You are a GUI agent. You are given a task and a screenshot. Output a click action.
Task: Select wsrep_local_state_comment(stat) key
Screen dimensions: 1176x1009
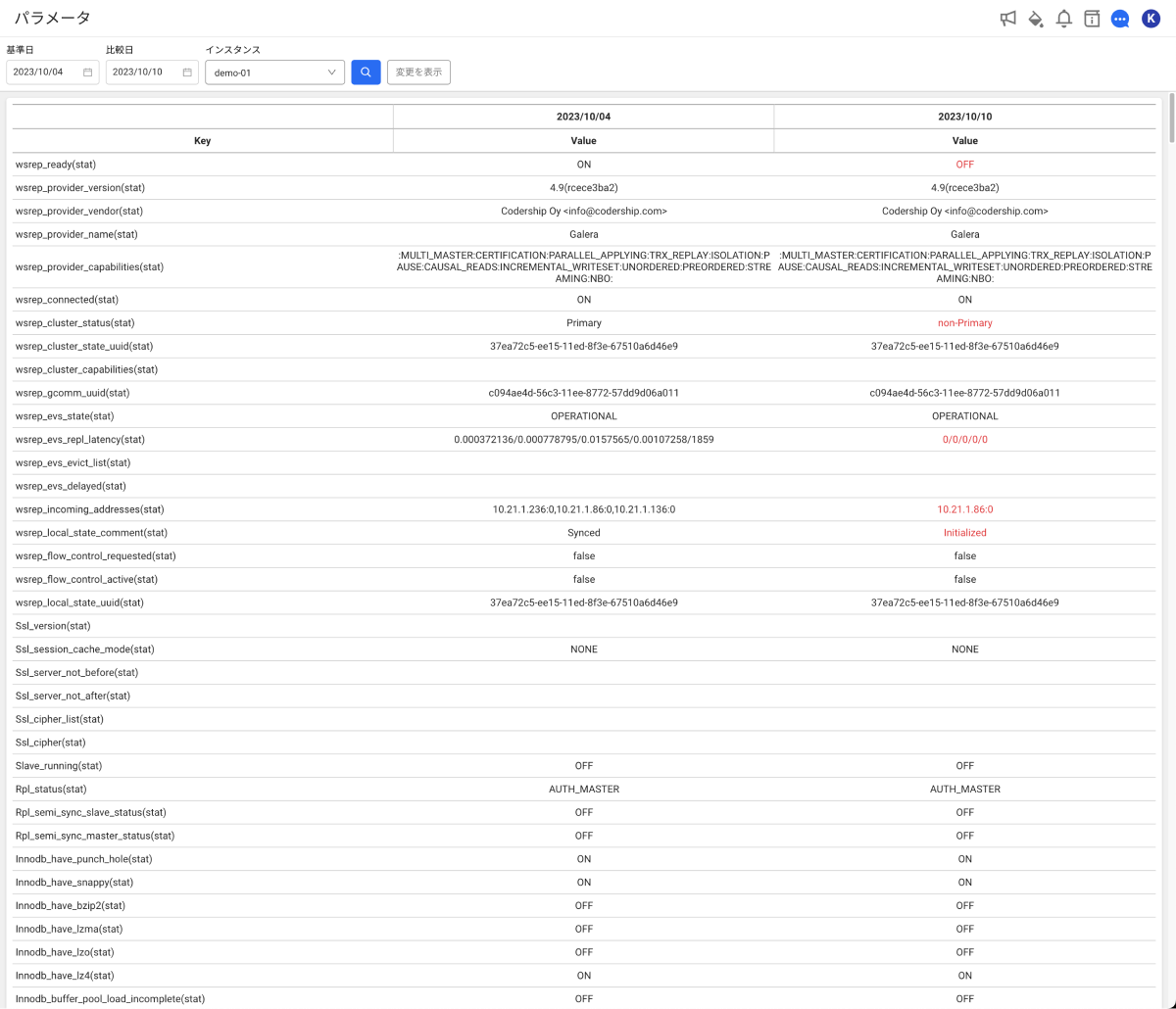point(91,533)
